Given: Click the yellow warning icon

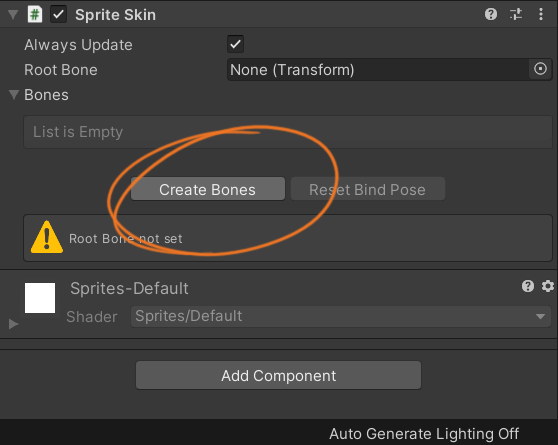Looking at the screenshot, I should pyautogui.click(x=47, y=237).
